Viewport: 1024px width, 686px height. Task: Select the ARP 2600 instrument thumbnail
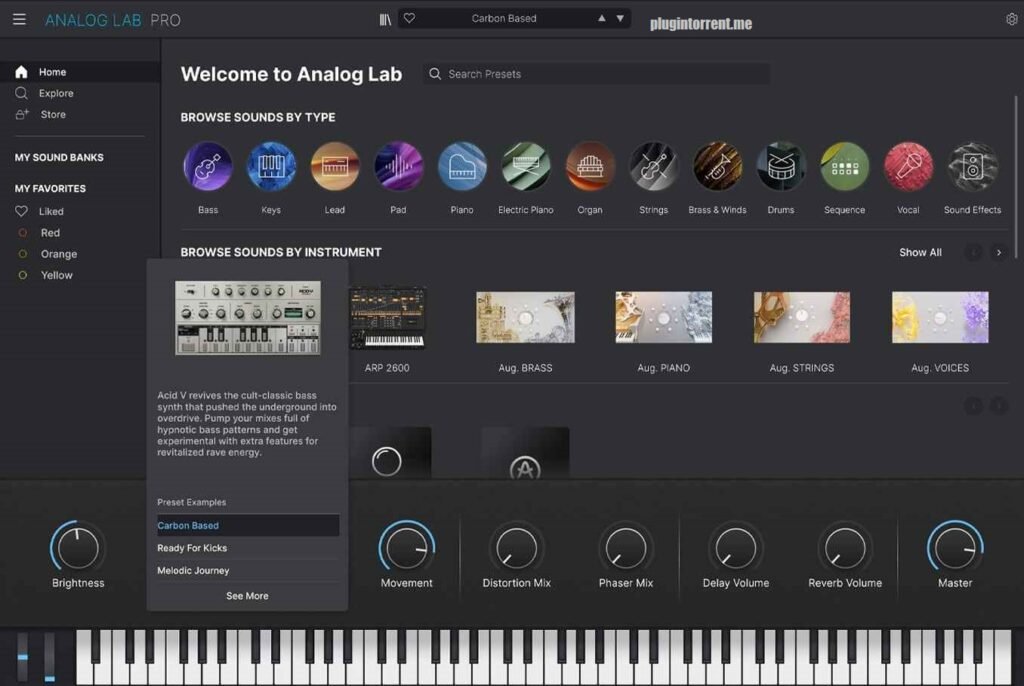tap(388, 317)
